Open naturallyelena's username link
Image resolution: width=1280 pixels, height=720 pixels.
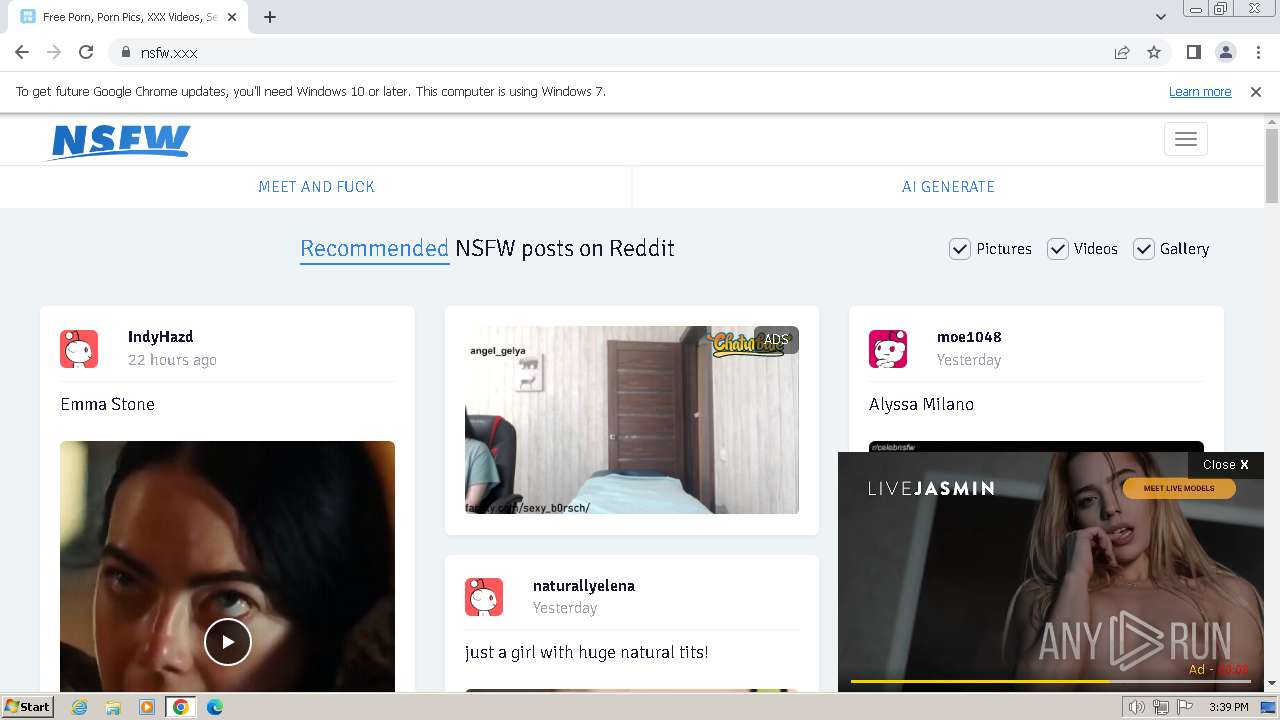click(x=584, y=586)
